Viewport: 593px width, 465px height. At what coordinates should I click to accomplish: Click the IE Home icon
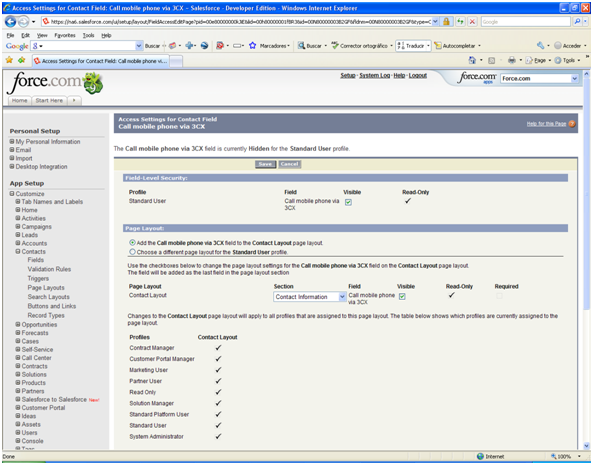coord(472,60)
